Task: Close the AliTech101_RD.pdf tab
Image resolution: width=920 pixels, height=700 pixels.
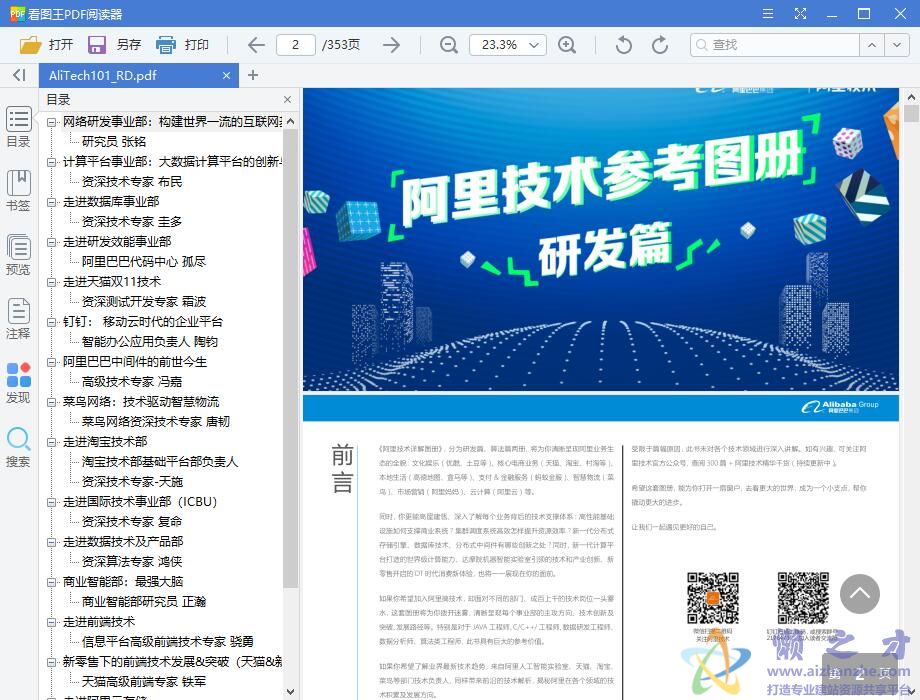Action: pyautogui.click(x=226, y=75)
